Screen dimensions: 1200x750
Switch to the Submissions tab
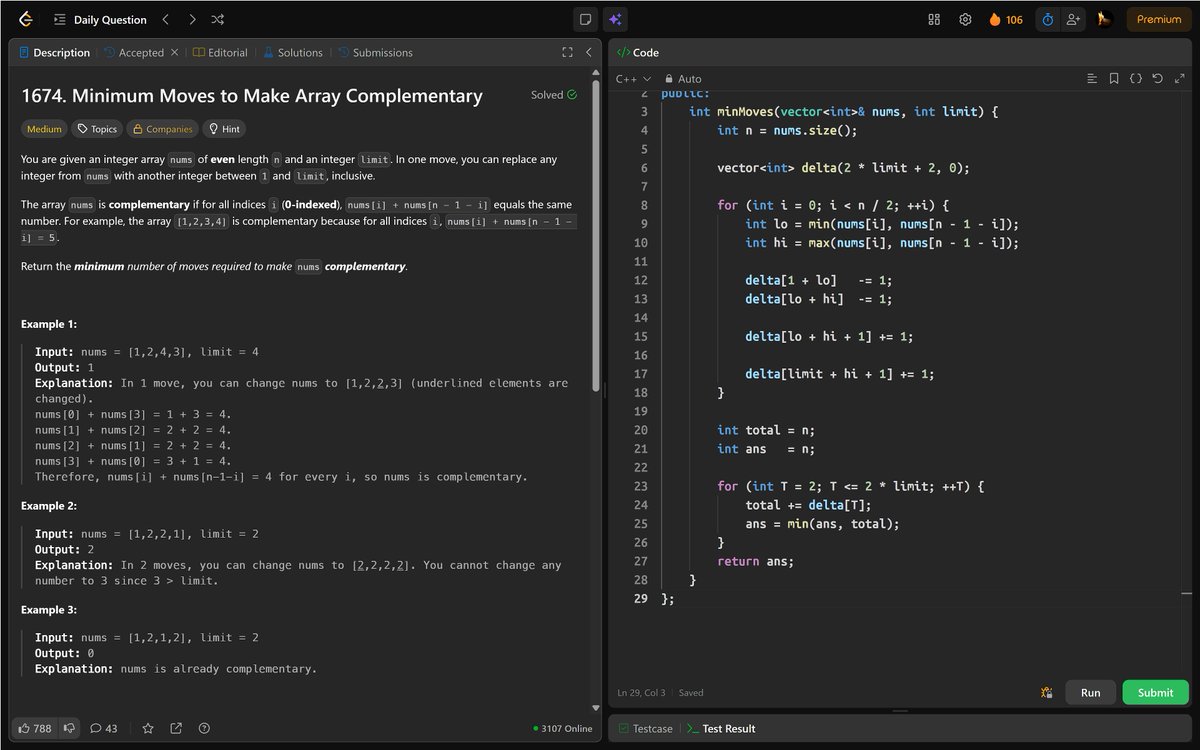375,52
